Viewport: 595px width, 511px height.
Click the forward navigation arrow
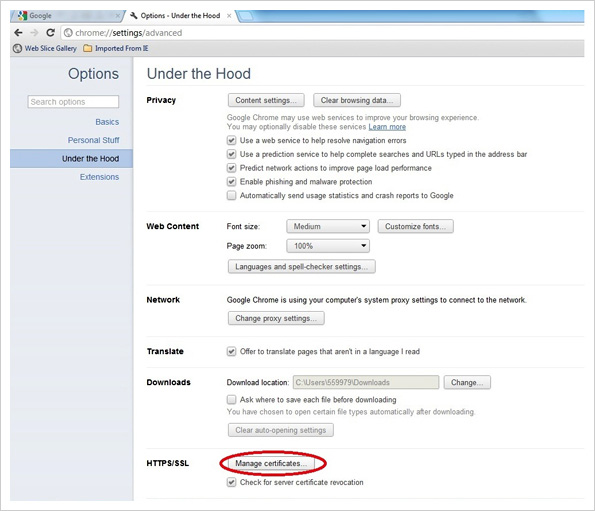[35, 33]
